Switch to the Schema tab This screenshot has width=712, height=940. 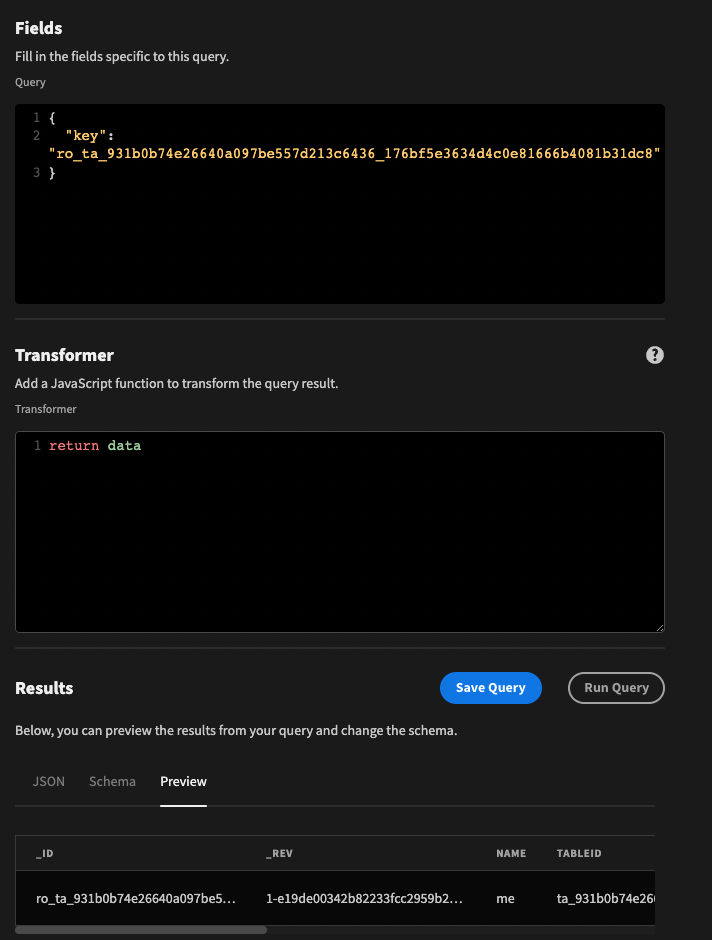tap(111, 781)
